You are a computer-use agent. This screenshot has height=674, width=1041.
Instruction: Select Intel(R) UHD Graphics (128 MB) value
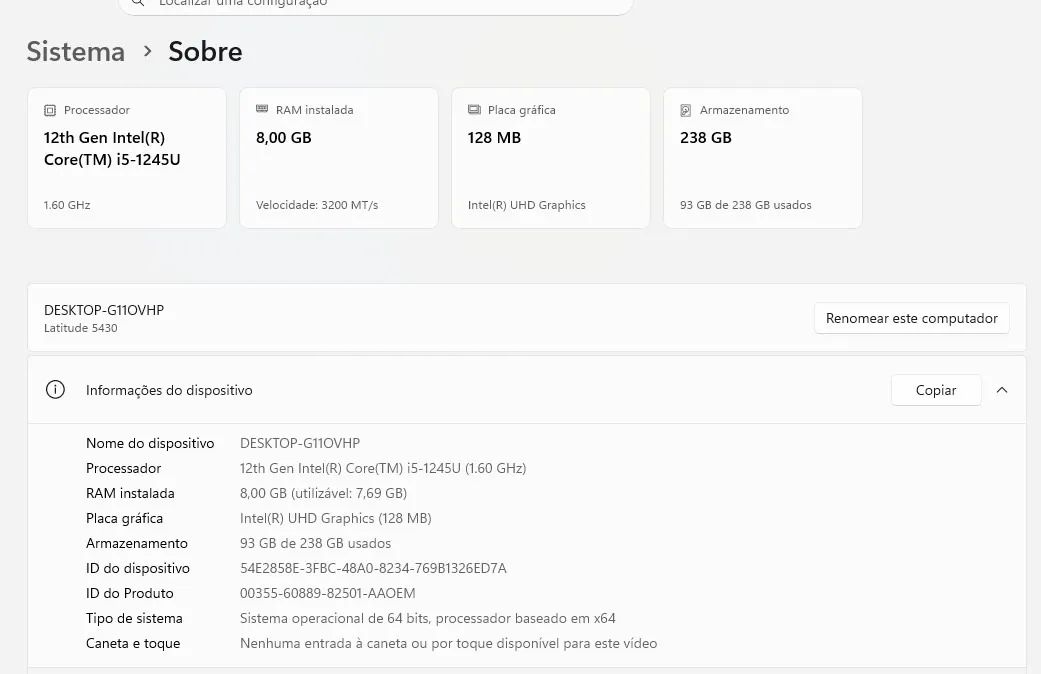(x=335, y=519)
